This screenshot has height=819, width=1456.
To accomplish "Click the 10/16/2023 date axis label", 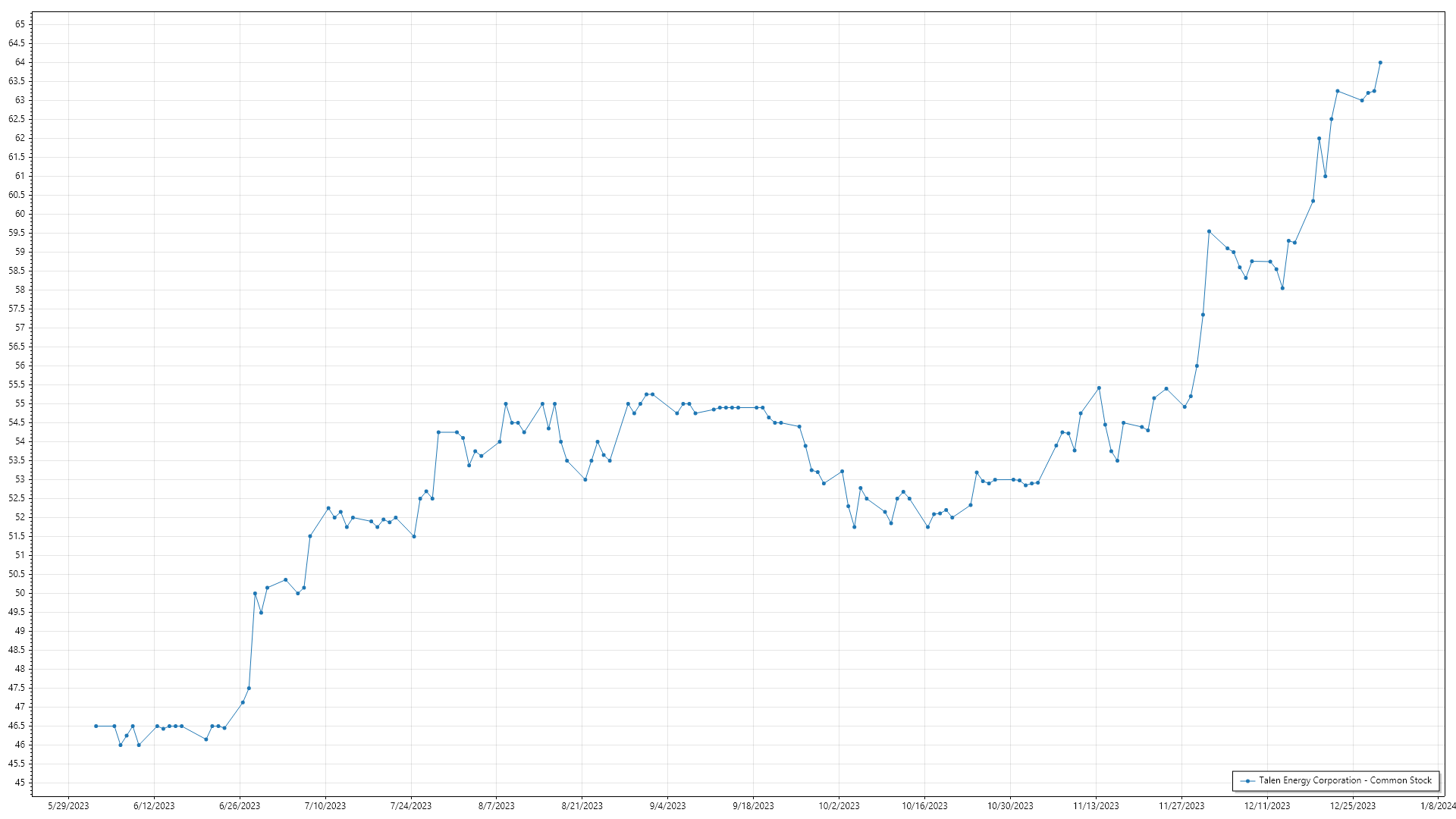I will click(x=924, y=806).
